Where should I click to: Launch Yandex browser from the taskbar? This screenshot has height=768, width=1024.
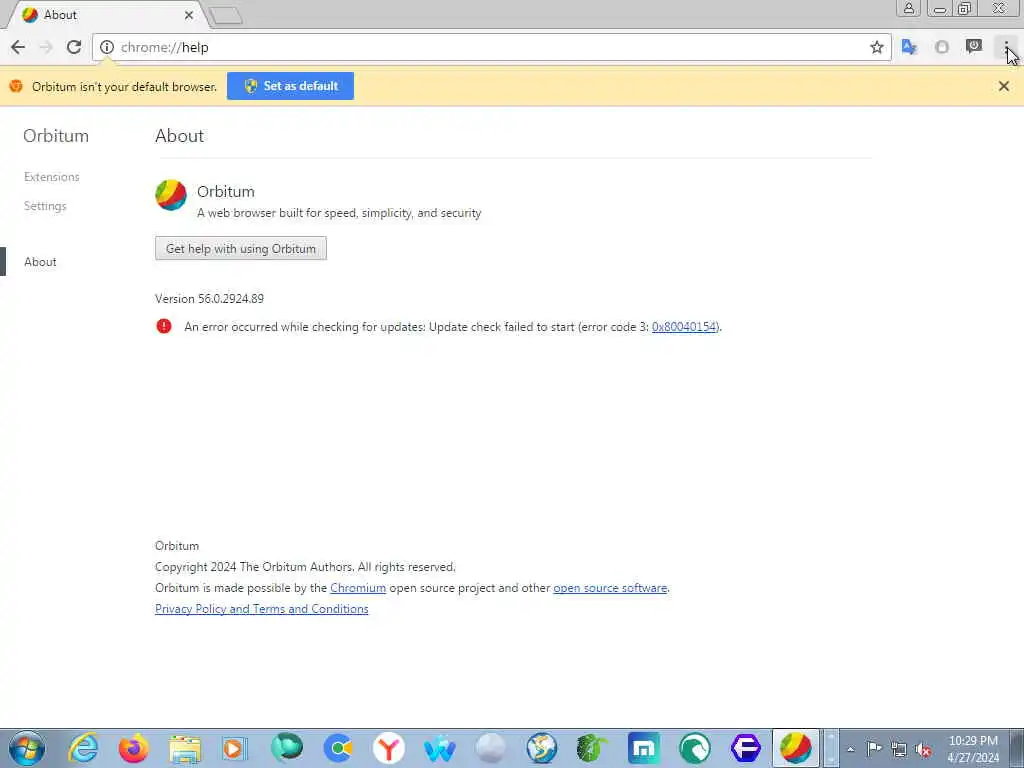click(x=389, y=748)
